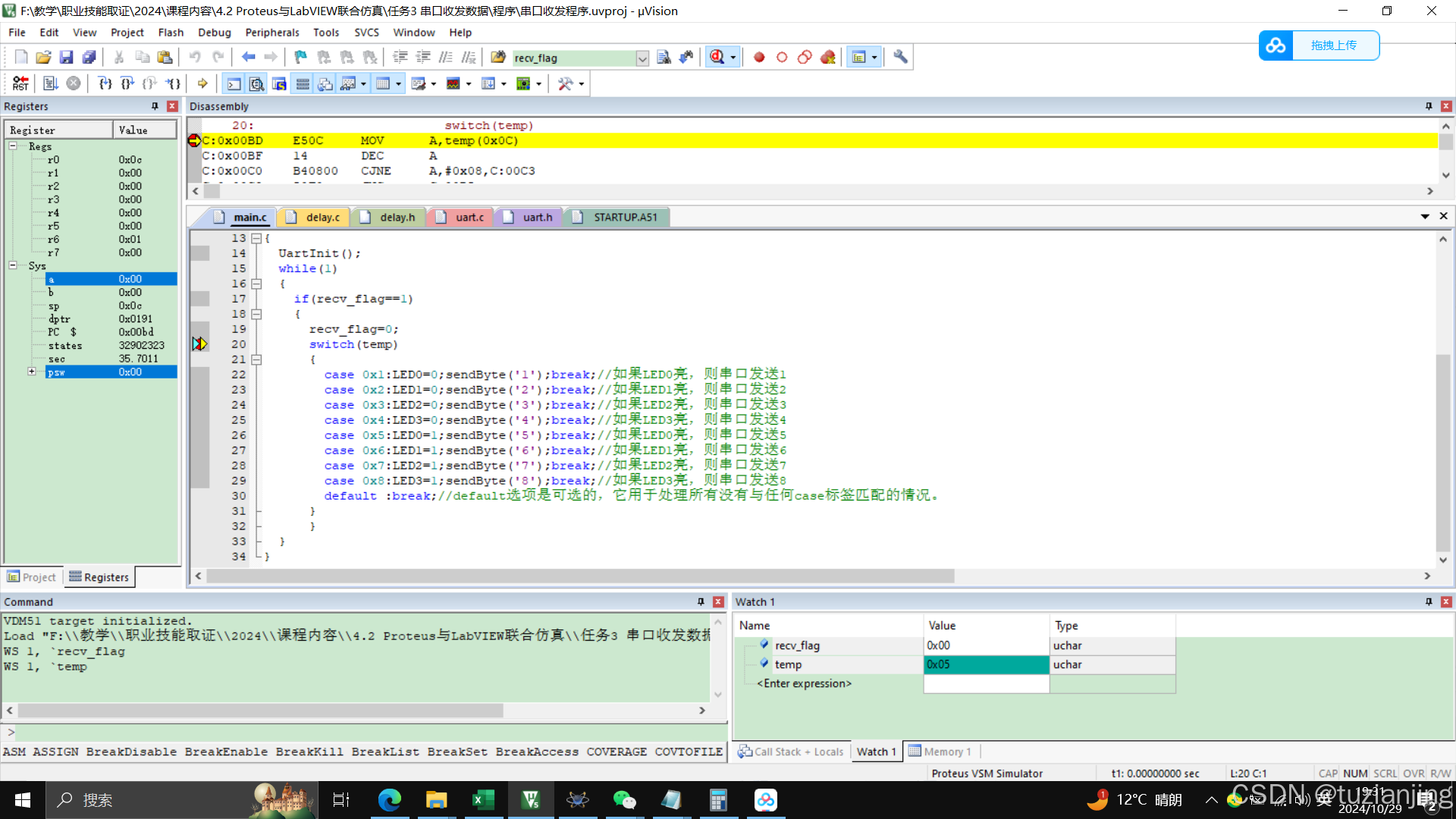Toggle the Disassembly Window toolbar button
This screenshot has height=819, width=1456.
257,83
